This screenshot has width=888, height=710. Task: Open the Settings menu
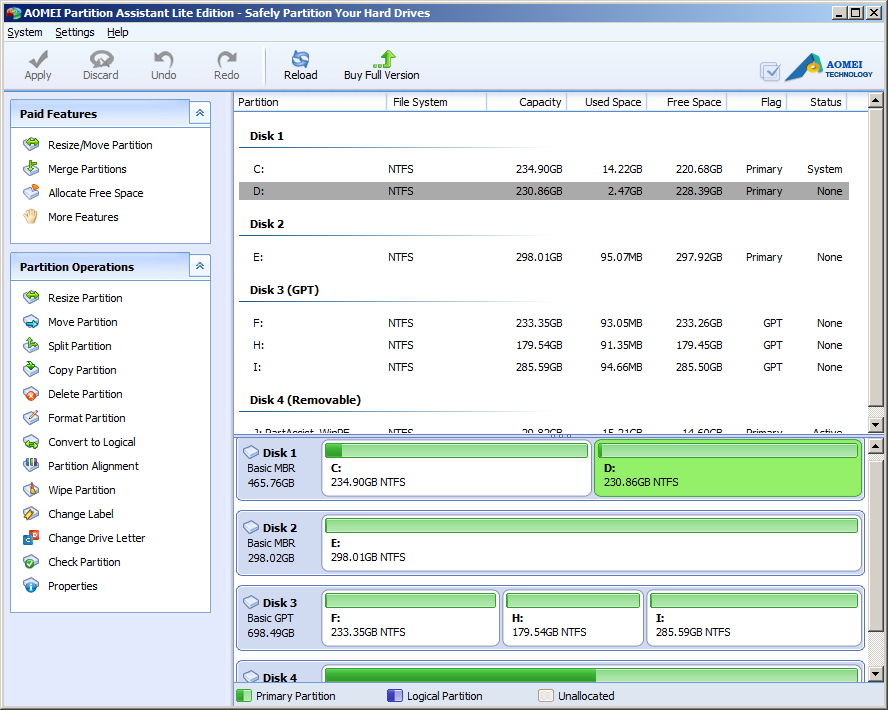coord(75,32)
